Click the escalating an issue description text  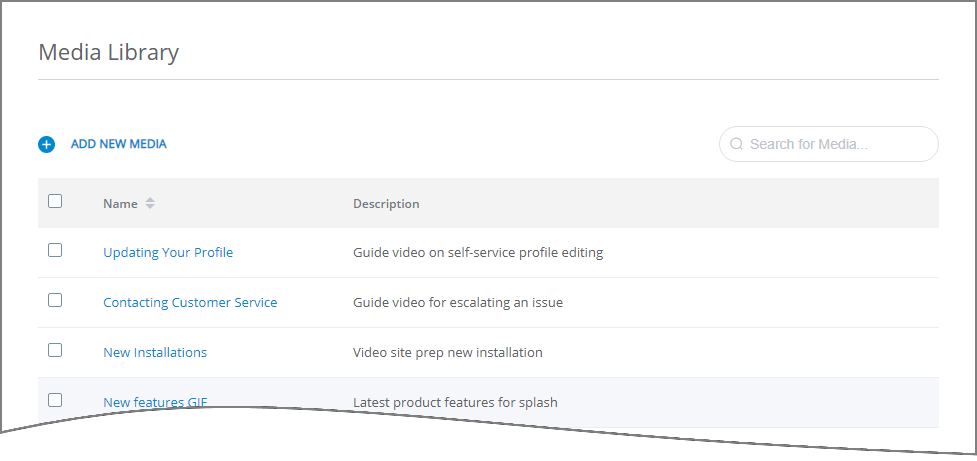[x=458, y=302]
